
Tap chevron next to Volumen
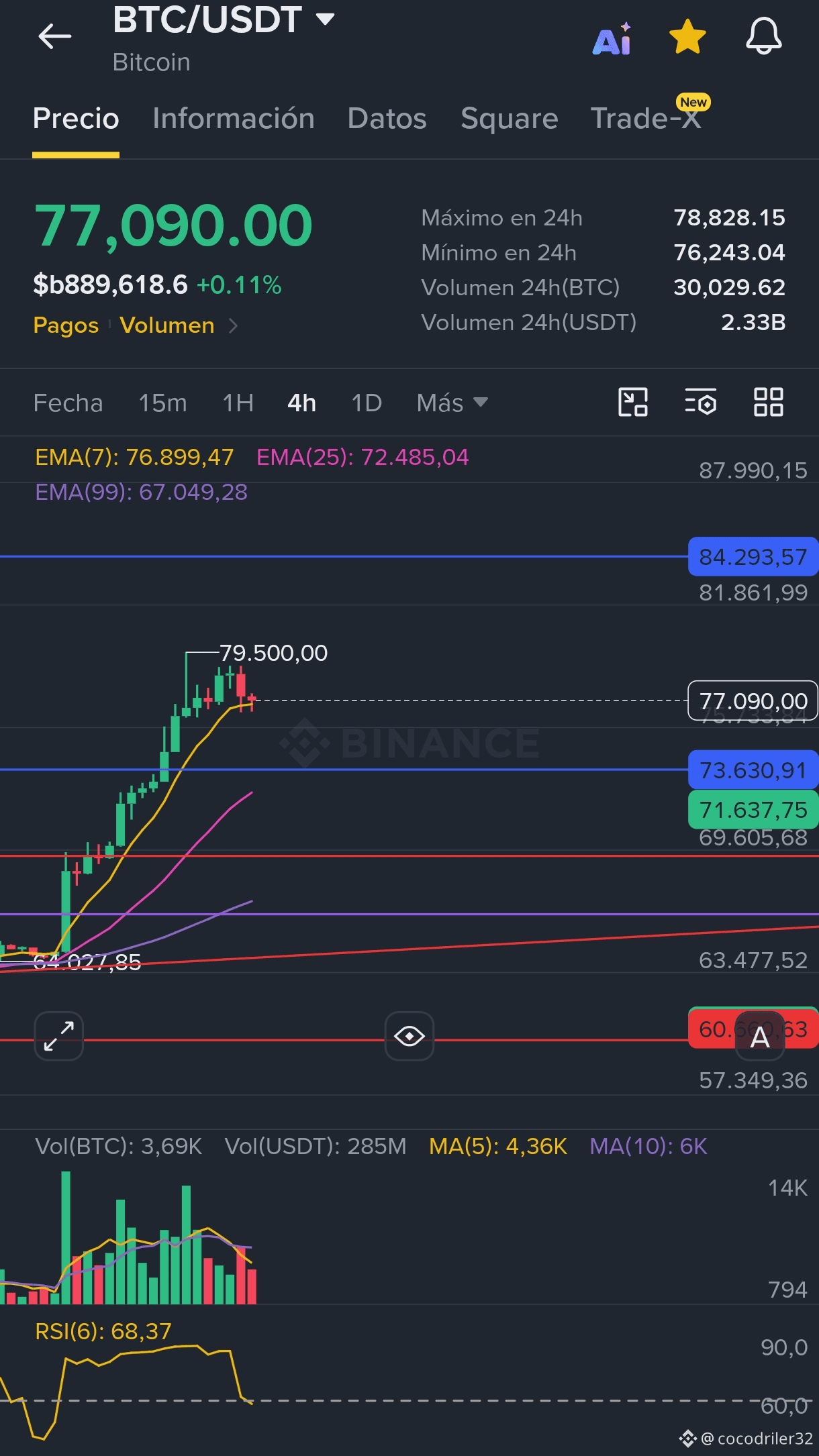point(233,326)
